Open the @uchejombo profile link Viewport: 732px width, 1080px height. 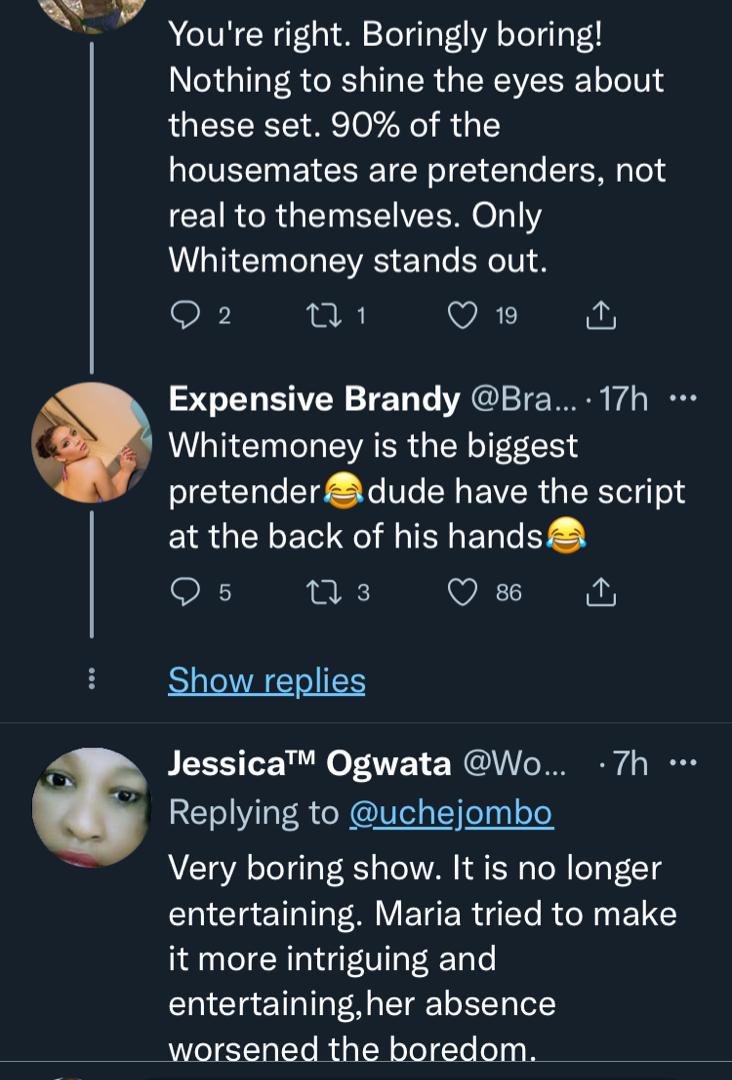[x=450, y=812]
